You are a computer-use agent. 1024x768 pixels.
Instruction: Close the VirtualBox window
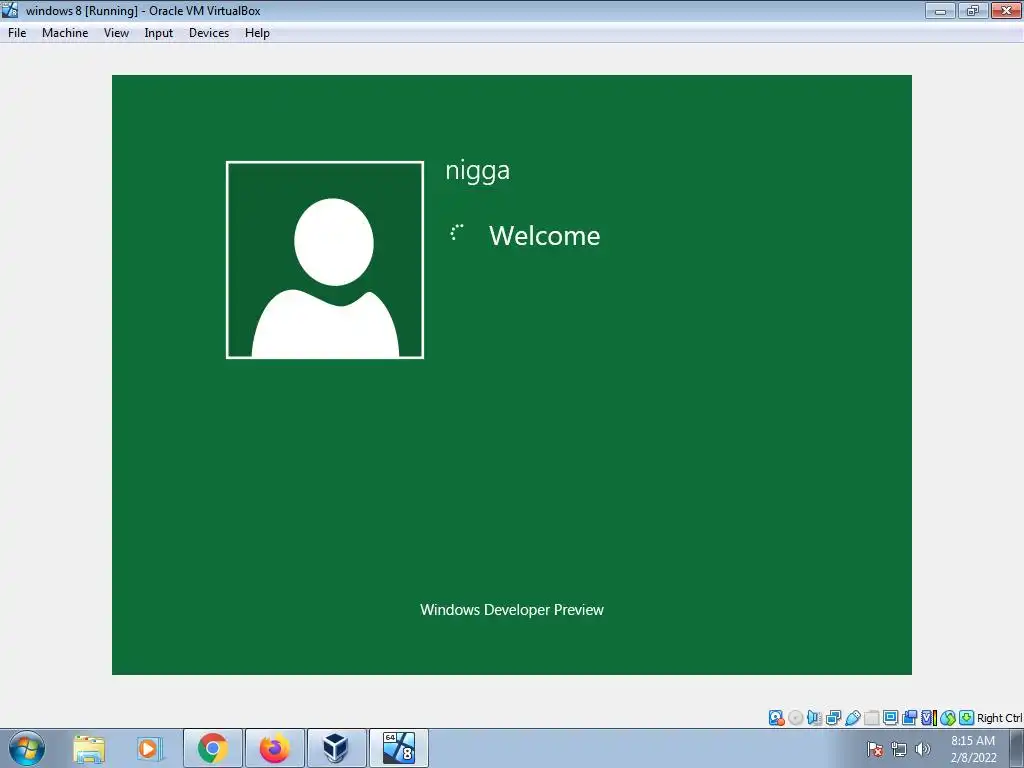1006,10
